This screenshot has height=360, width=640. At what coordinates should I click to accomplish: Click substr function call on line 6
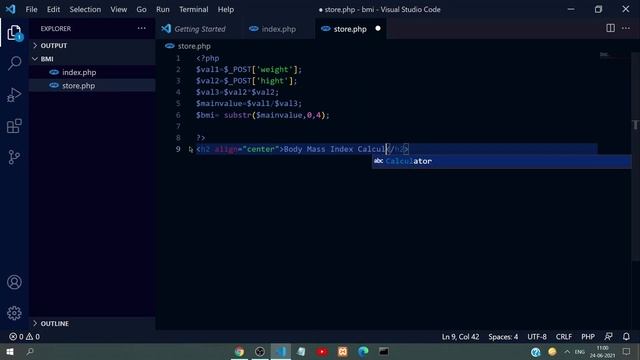tap(237, 115)
